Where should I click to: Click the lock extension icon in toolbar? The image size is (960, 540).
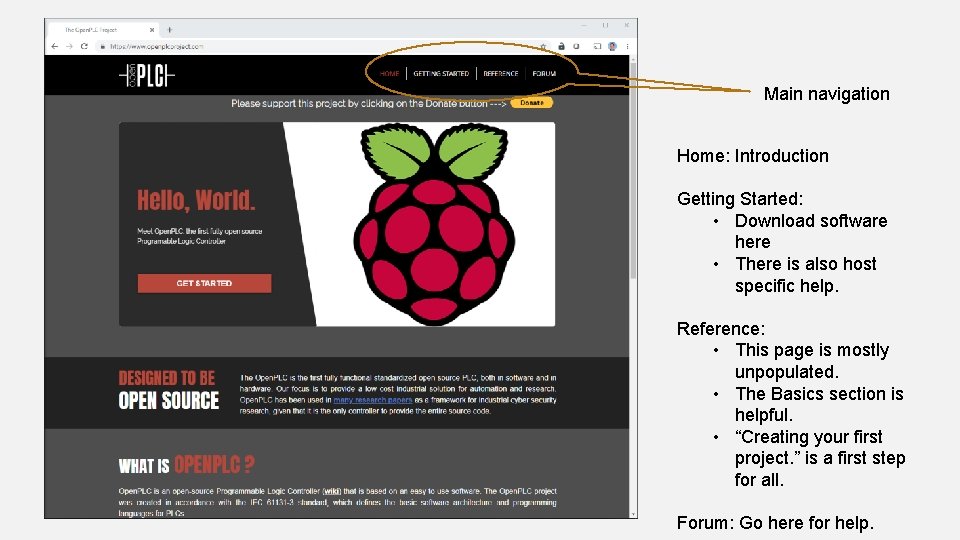[x=561, y=47]
